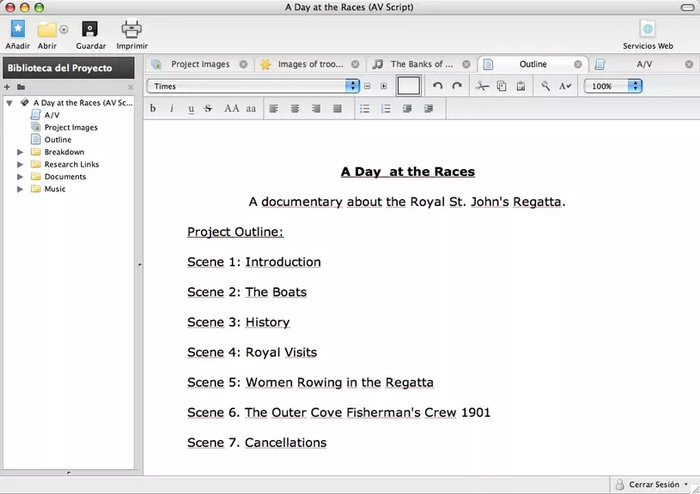Redo the last edit

point(457,86)
